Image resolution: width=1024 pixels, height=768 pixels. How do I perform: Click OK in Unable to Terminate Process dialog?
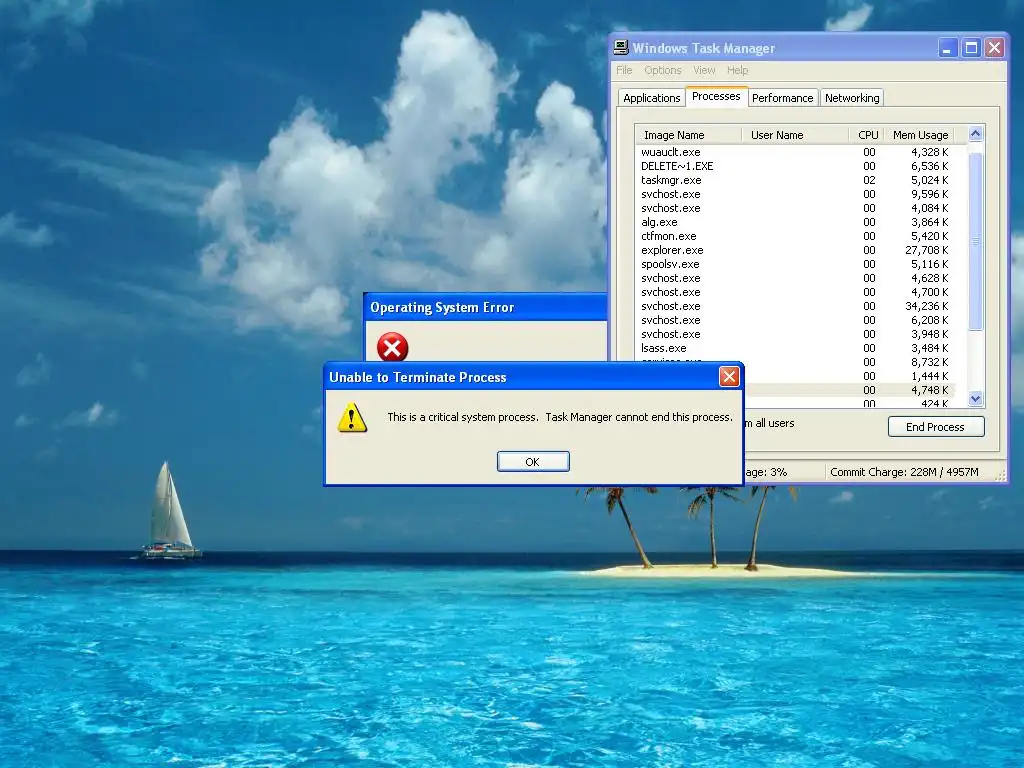tap(533, 462)
